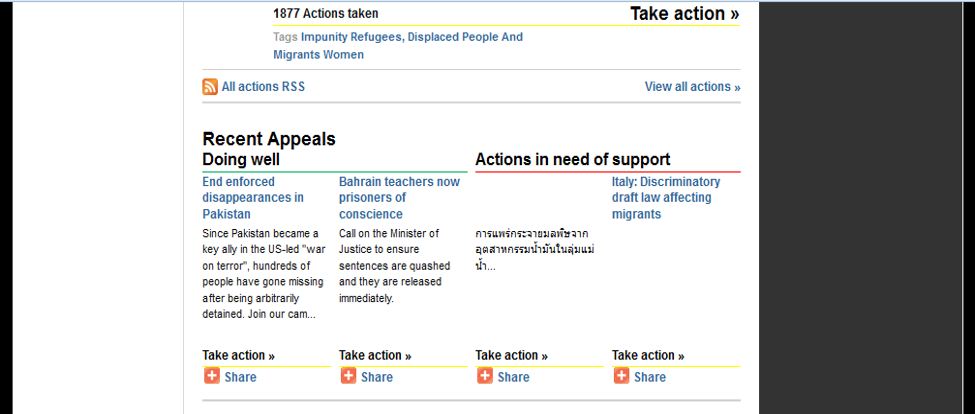Click Share plus icon under Italy appeal
Screen dimensions: 975x414
tap(622, 376)
